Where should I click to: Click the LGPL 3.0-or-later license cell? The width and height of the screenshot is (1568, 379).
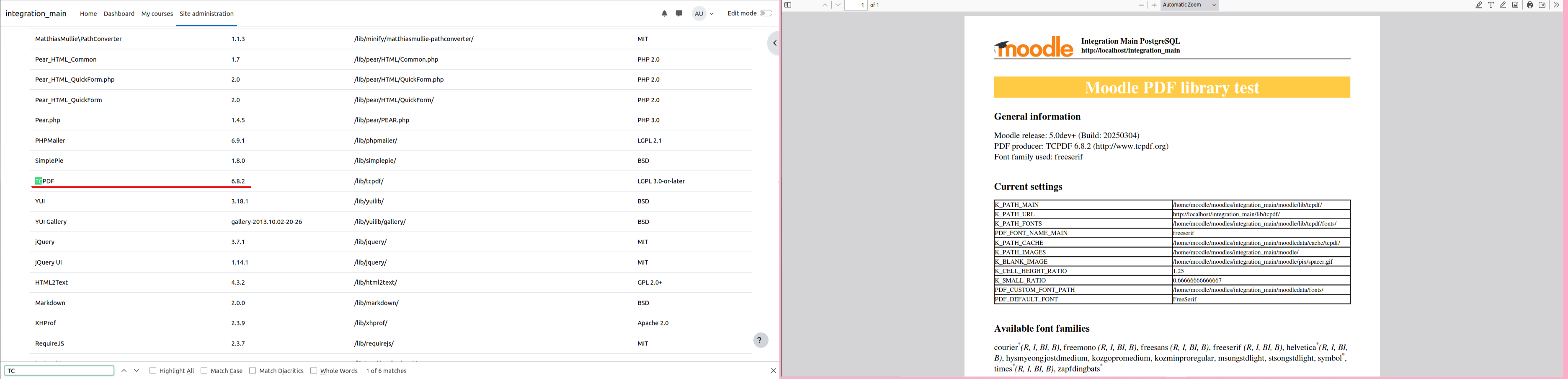[661, 181]
